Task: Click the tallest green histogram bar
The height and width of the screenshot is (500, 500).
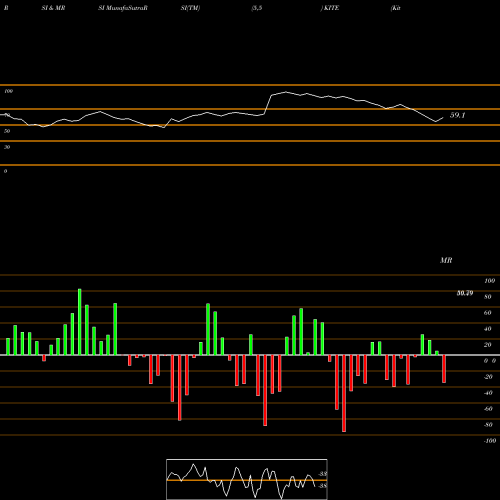Action: [x=80, y=322]
